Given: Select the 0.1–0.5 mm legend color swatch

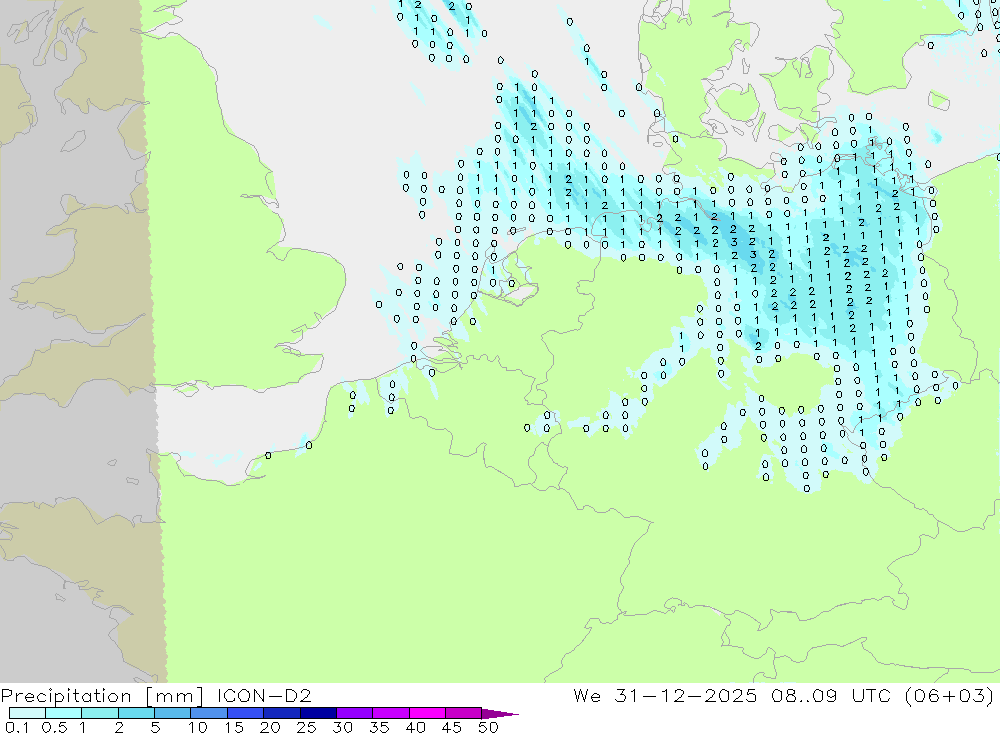Looking at the screenshot, I should tap(27, 713).
